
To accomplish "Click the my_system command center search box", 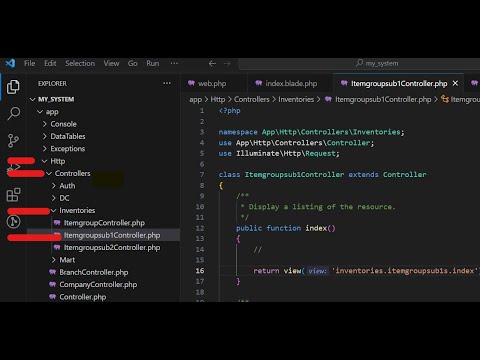I will (359, 63).
